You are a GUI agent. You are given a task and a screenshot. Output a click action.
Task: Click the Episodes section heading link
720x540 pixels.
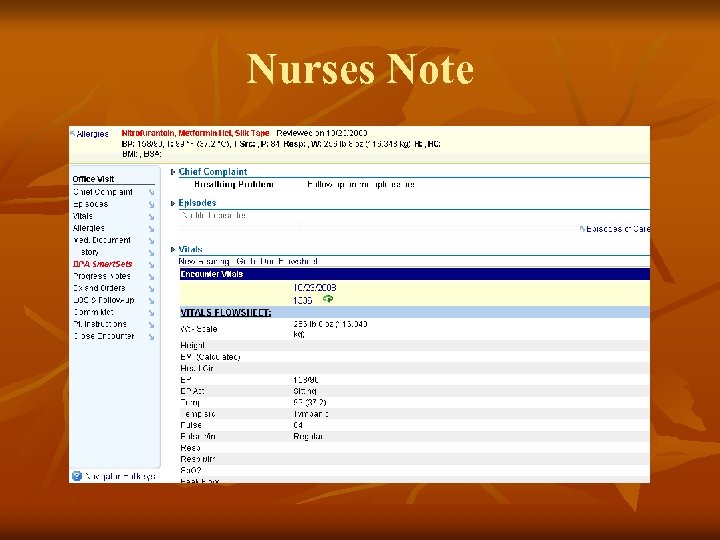[x=197, y=203]
